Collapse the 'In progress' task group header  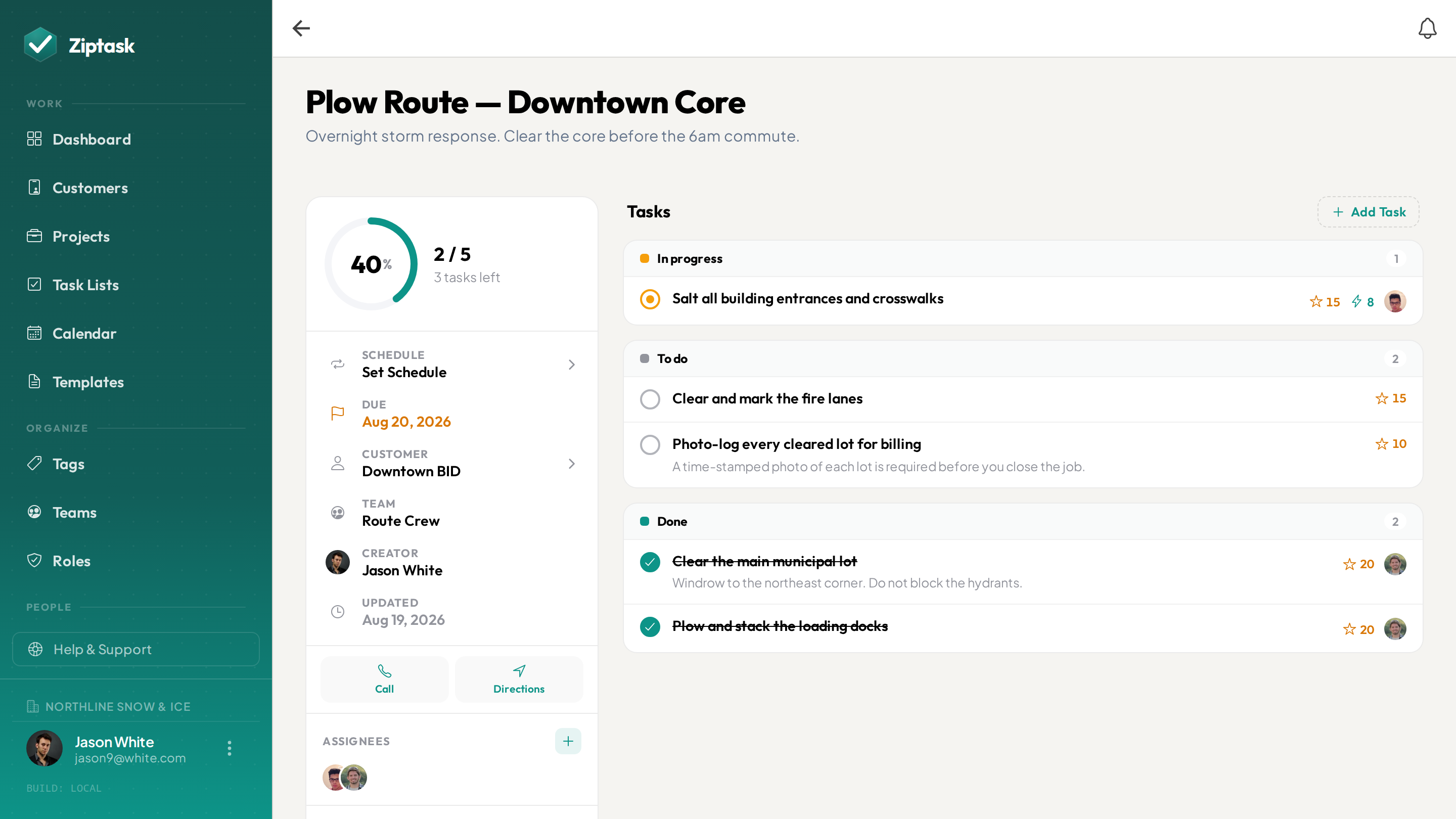[1023, 259]
